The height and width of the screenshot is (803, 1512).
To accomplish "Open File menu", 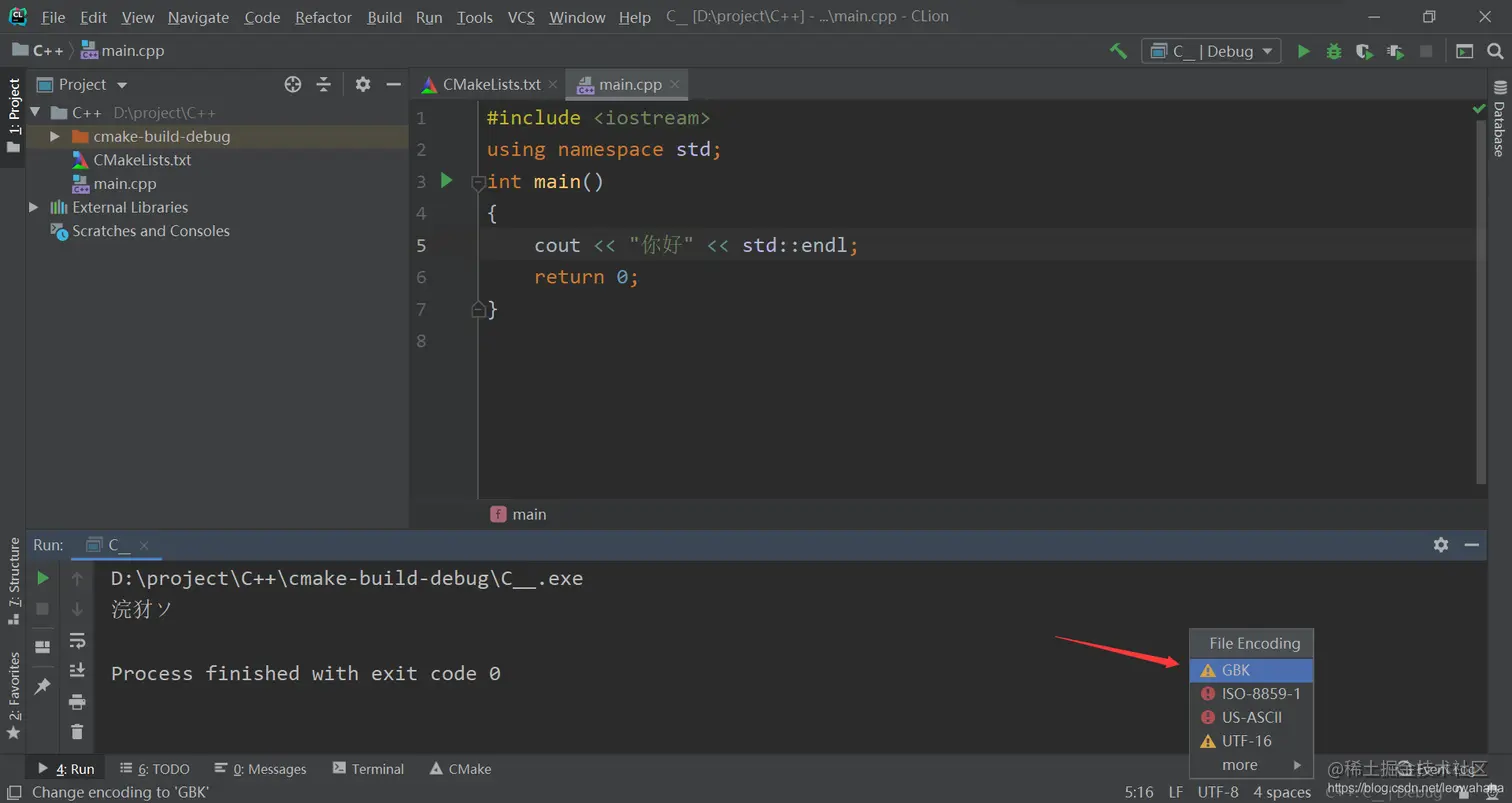I will pyautogui.click(x=53, y=17).
